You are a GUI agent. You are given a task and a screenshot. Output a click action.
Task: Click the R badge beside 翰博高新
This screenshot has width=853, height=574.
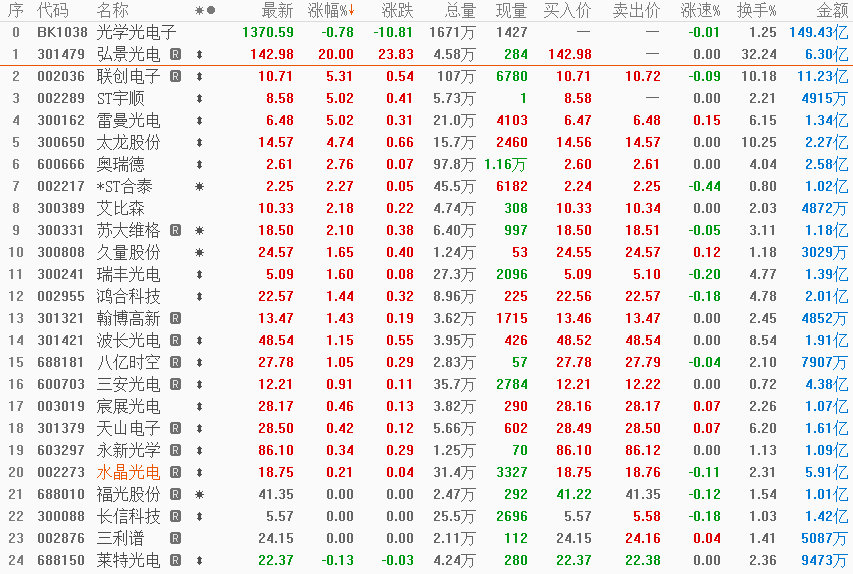pos(175,318)
